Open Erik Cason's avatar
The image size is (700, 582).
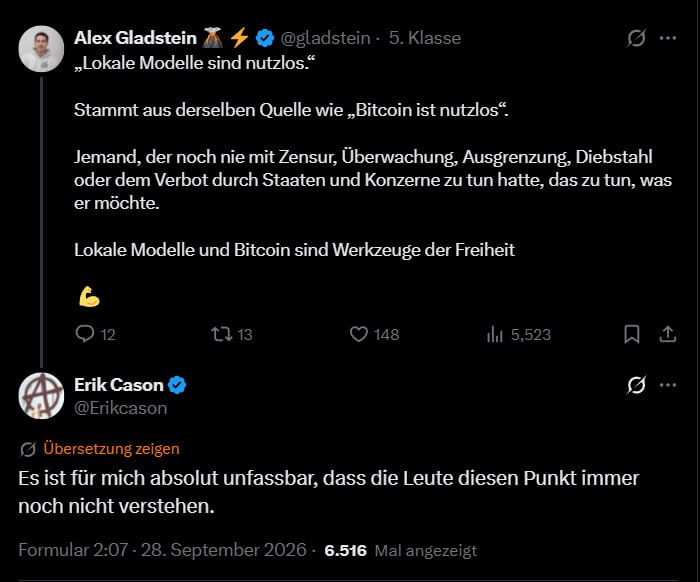[x=41, y=395]
